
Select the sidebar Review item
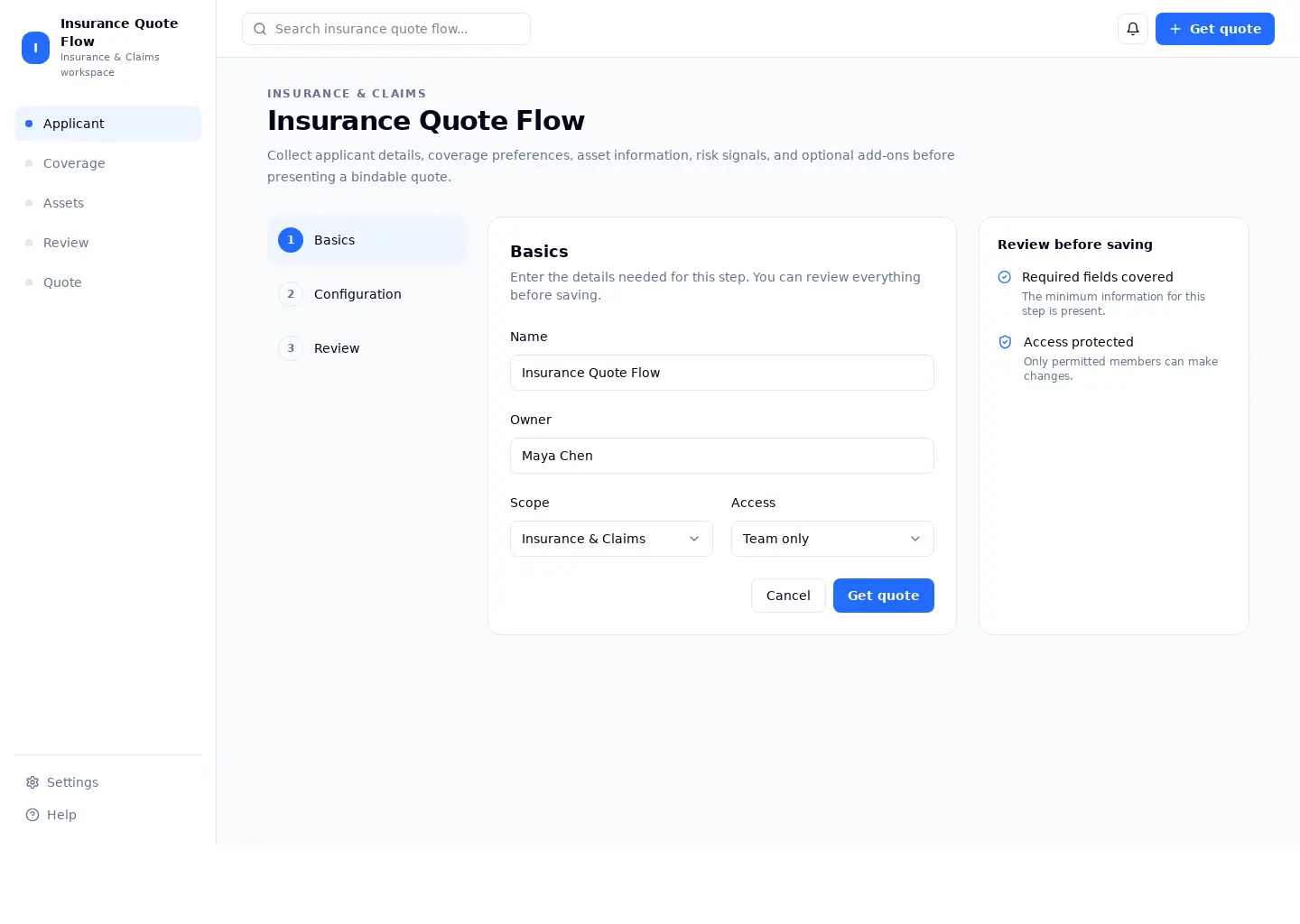107,243
